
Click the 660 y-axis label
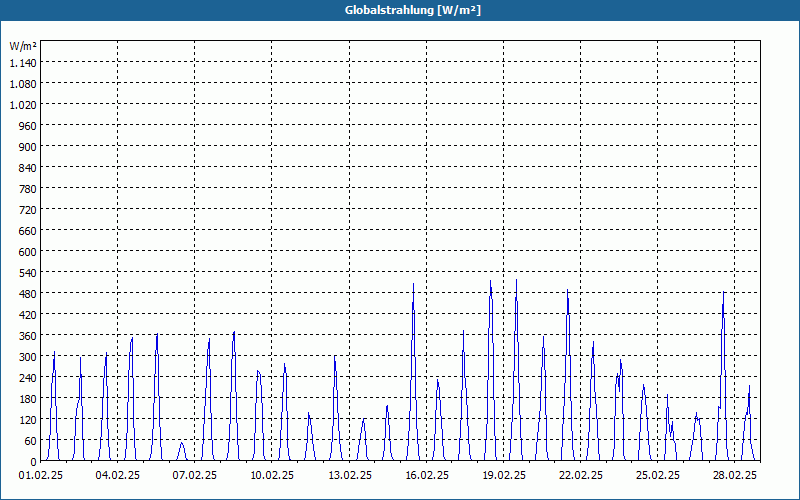[x=28, y=231]
